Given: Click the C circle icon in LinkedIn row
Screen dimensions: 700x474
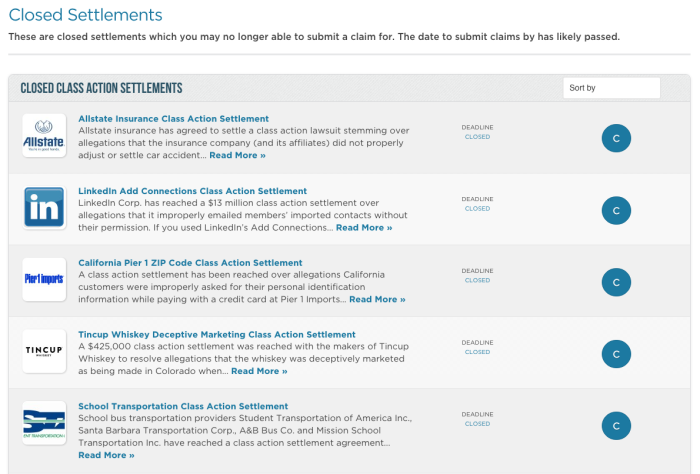Looking at the screenshot, I should point(616,210).
